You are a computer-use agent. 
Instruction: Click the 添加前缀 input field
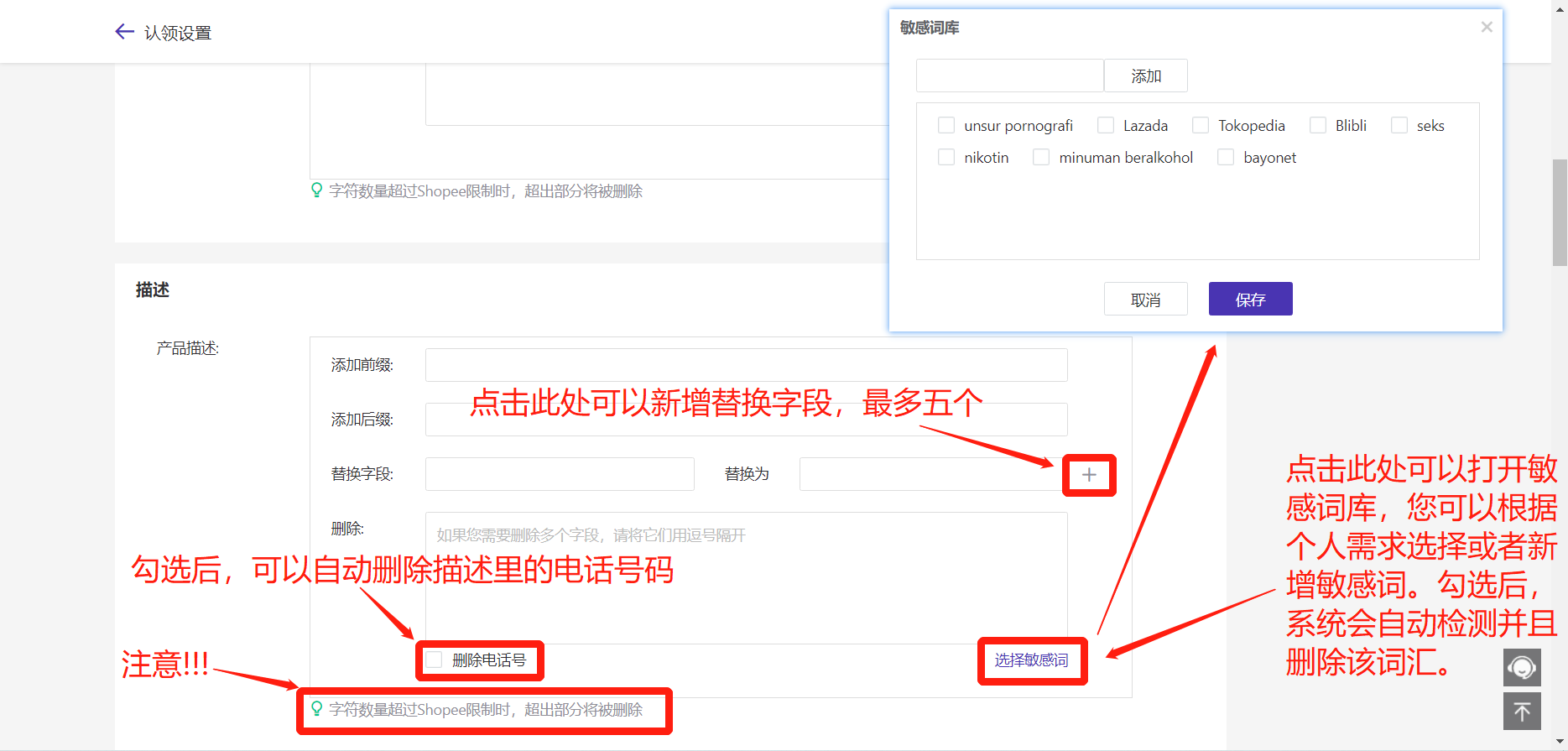point(747,365)
